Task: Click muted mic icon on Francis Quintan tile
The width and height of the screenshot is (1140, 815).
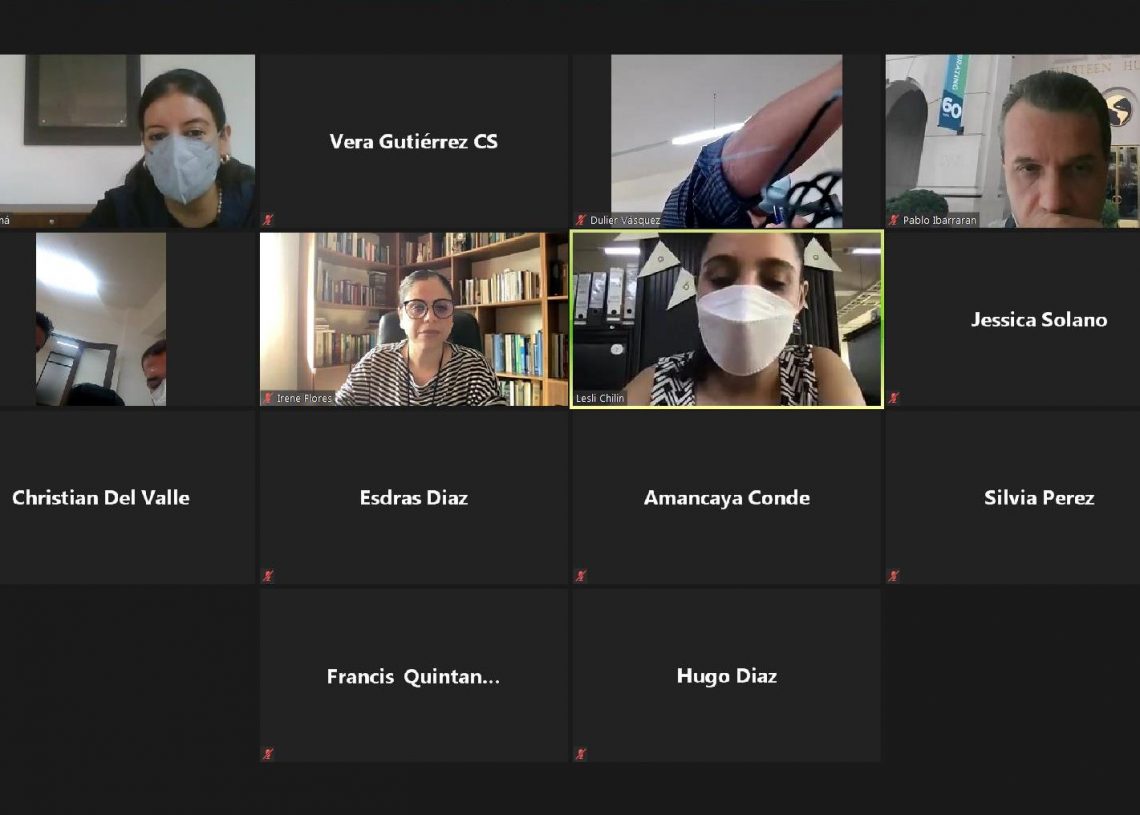Action: point(268,754)
